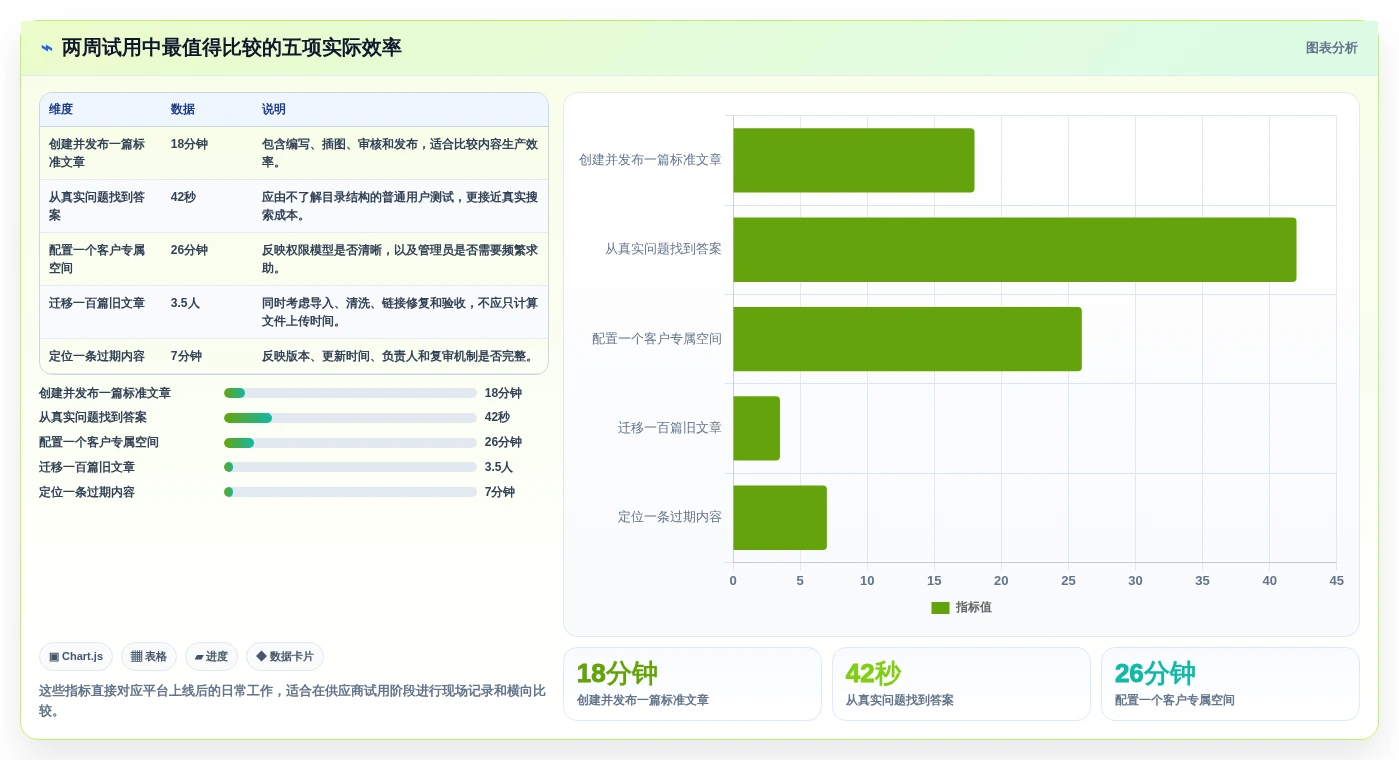Click the progress bar for 配置一个客户专属空间
The height and width of the screenshot is (760, 1399).
point(350,443)
